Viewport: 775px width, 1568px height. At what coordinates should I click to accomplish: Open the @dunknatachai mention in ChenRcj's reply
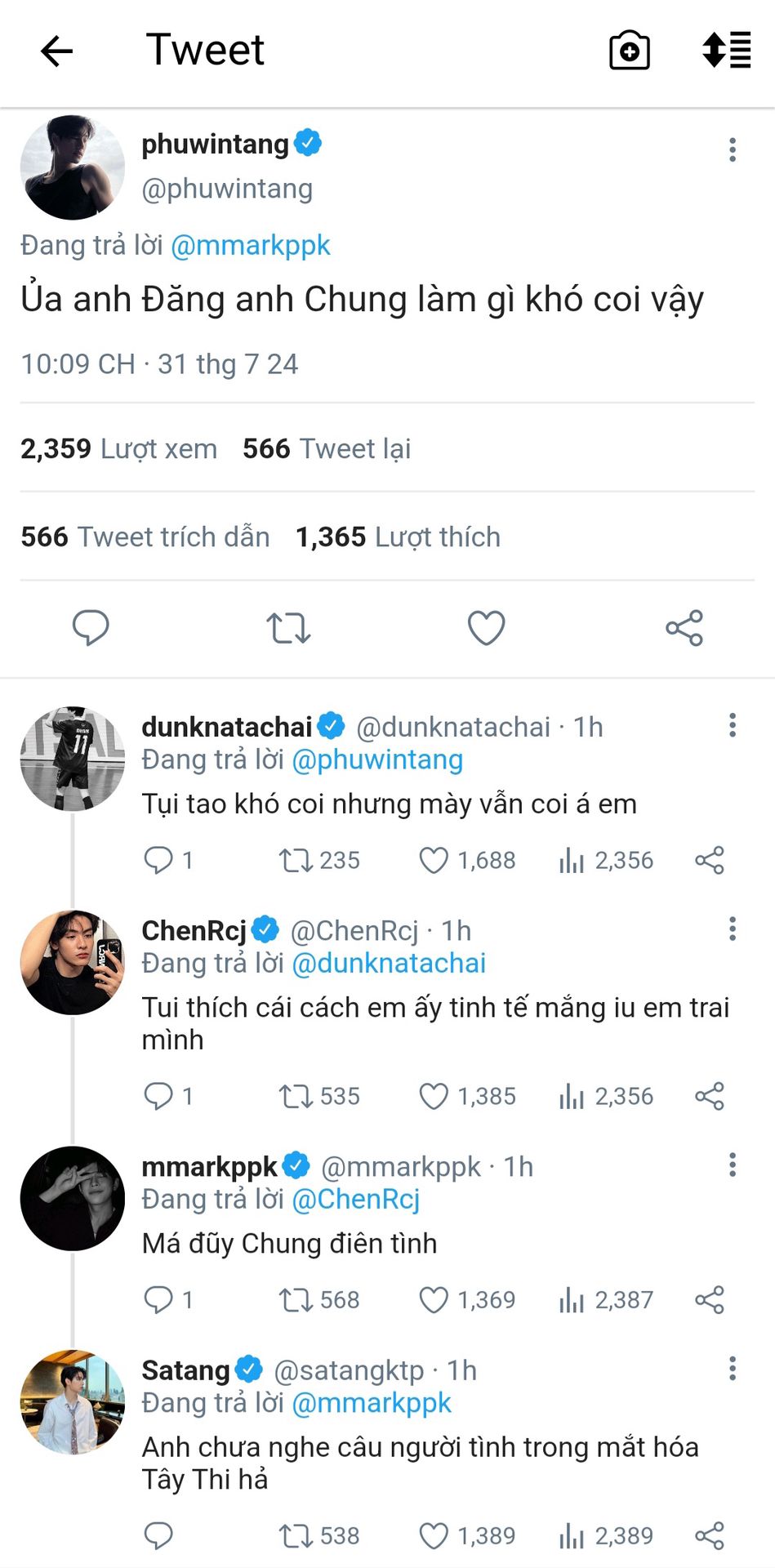(x=389, y=963)
